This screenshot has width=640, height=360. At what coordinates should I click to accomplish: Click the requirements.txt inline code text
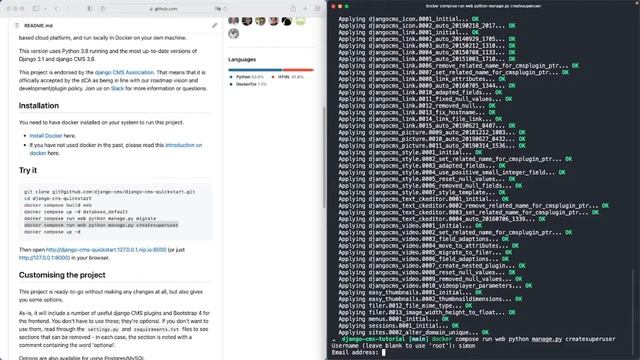[156, 329]
